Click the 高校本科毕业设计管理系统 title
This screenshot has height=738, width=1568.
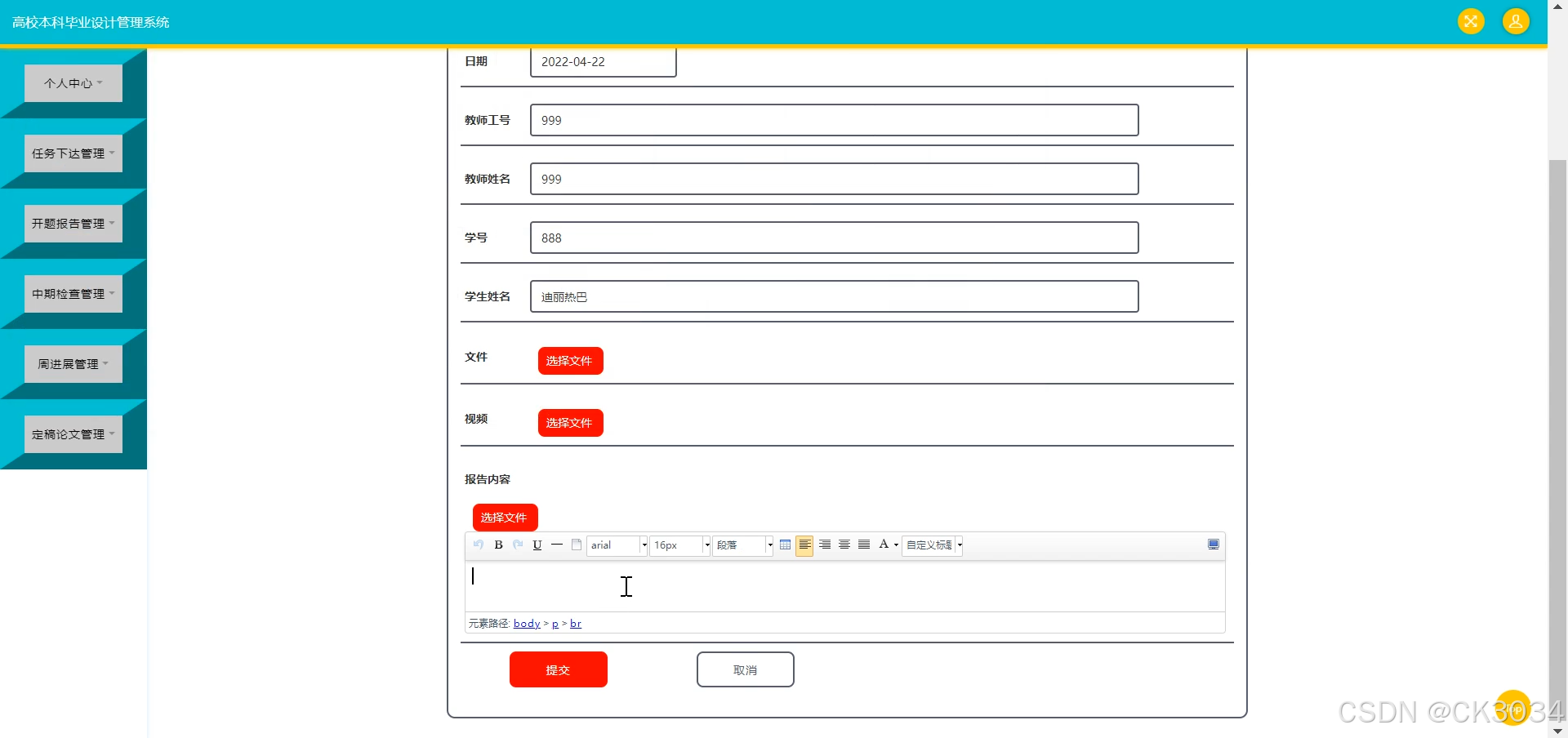click(x=91, y=22)
